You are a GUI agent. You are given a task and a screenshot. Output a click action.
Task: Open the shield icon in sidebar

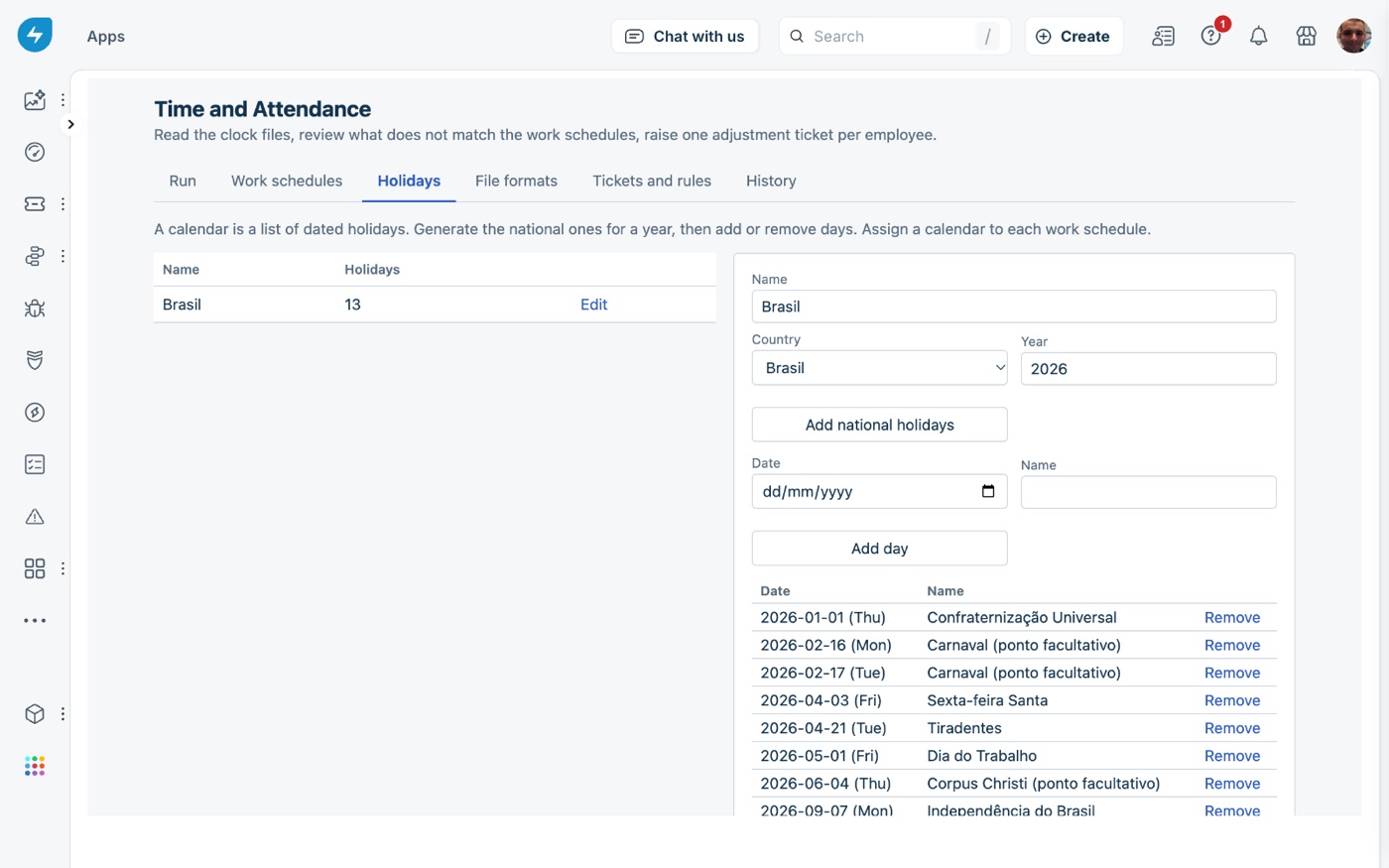point(35,360)
